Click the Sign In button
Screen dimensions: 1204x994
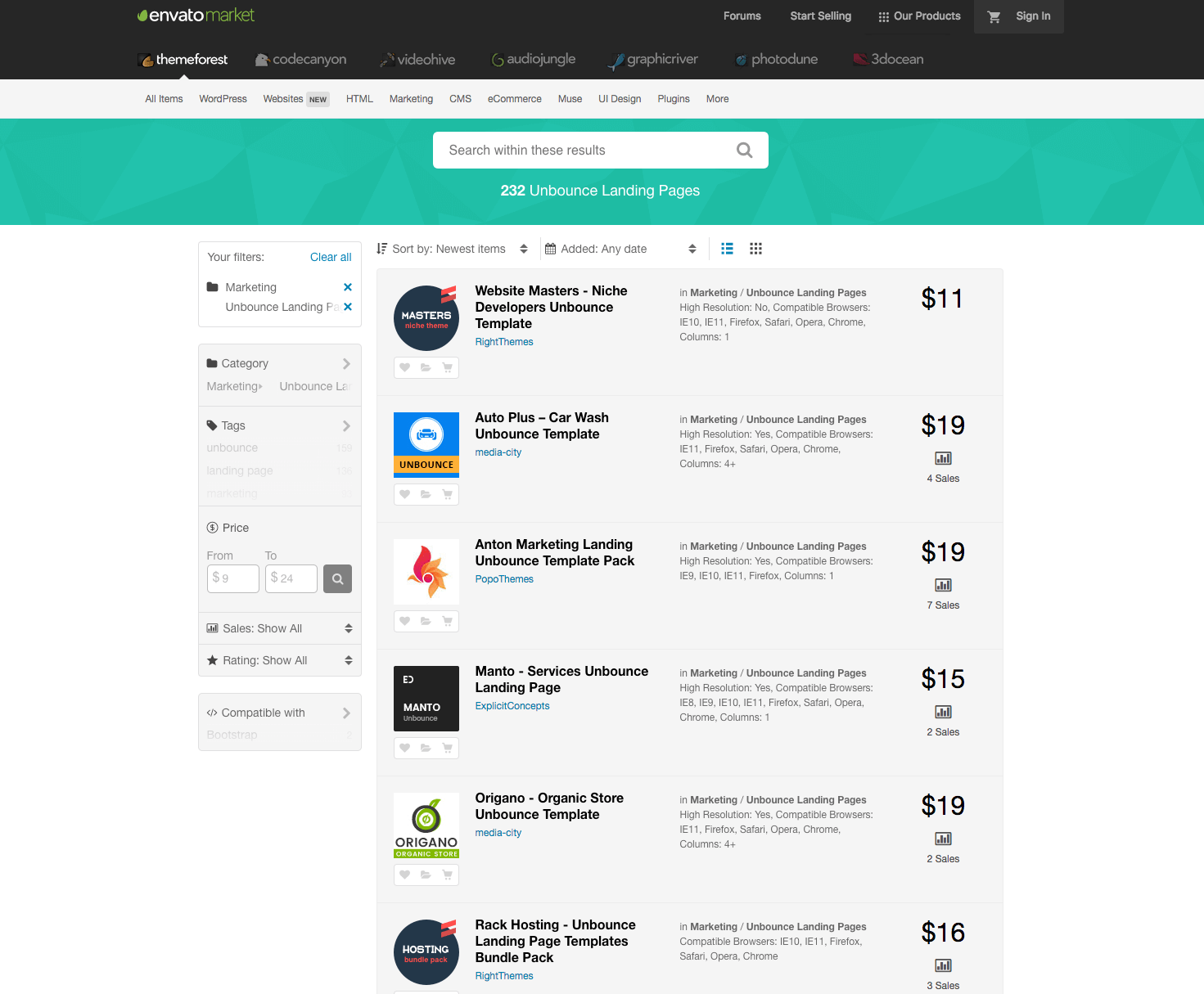[x=1033, y=16]
